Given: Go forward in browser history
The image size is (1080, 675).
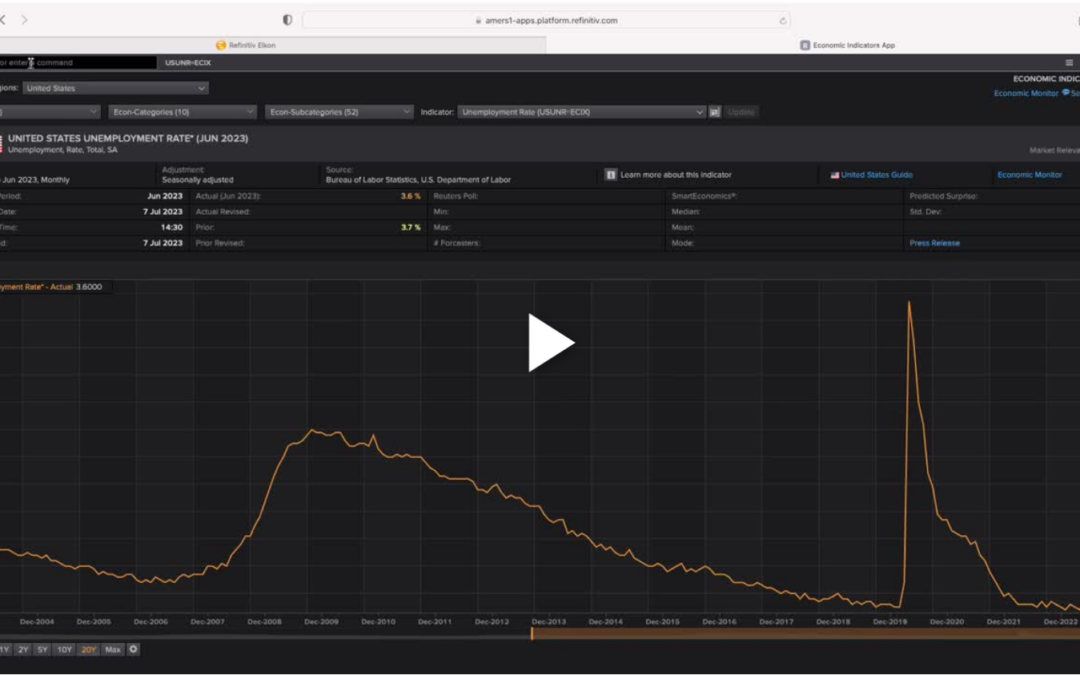Looking at the screenshot, I should pyautogui.click(x=24, y=20).
